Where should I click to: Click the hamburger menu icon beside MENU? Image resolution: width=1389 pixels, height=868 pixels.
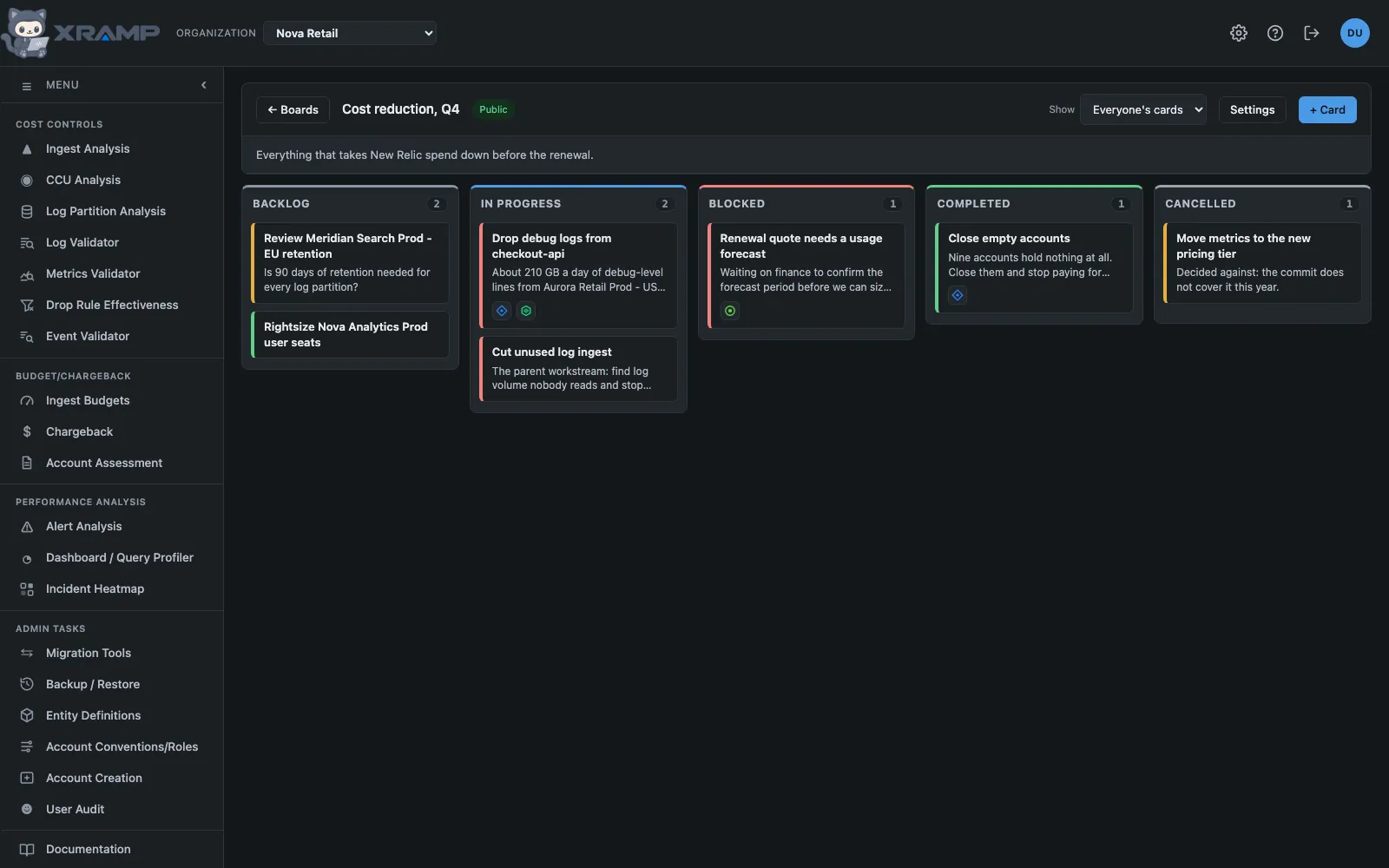(x=27, y=85)
